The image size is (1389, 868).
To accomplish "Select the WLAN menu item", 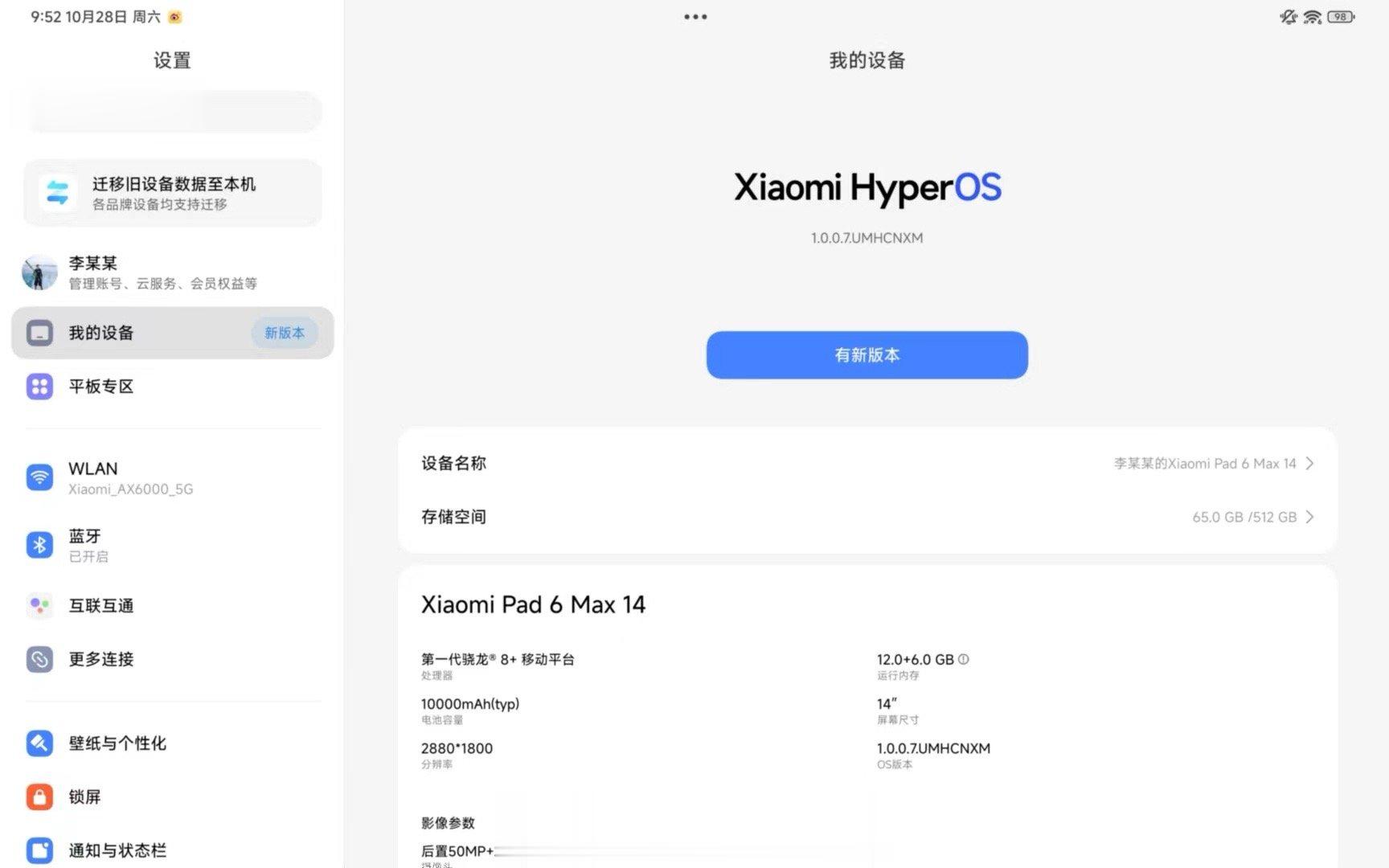I will [173, 477].
